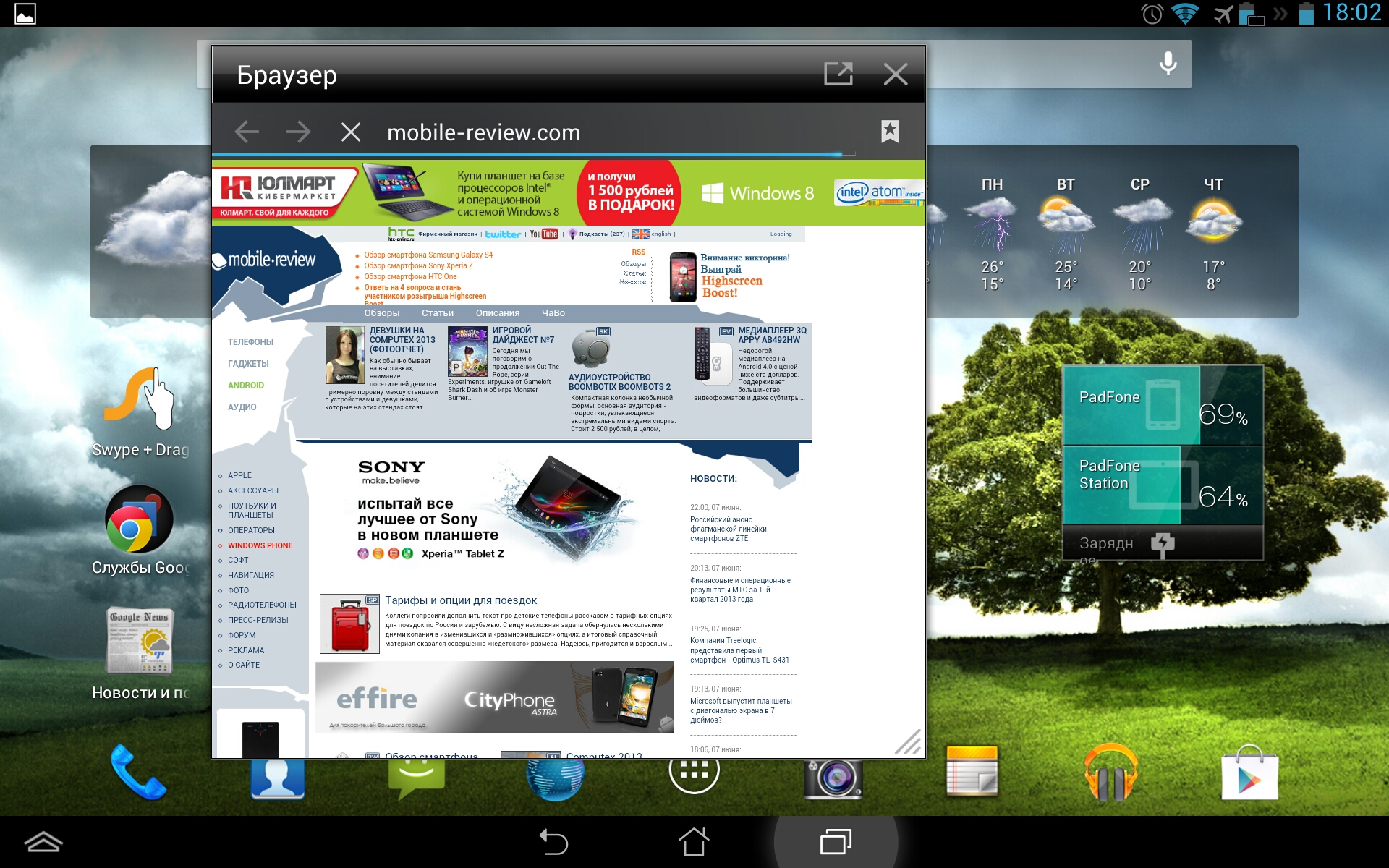Open the Contacts app in dock
Image resolution: width=1389 pixels, height=868 pixels.
pos(278,778)
